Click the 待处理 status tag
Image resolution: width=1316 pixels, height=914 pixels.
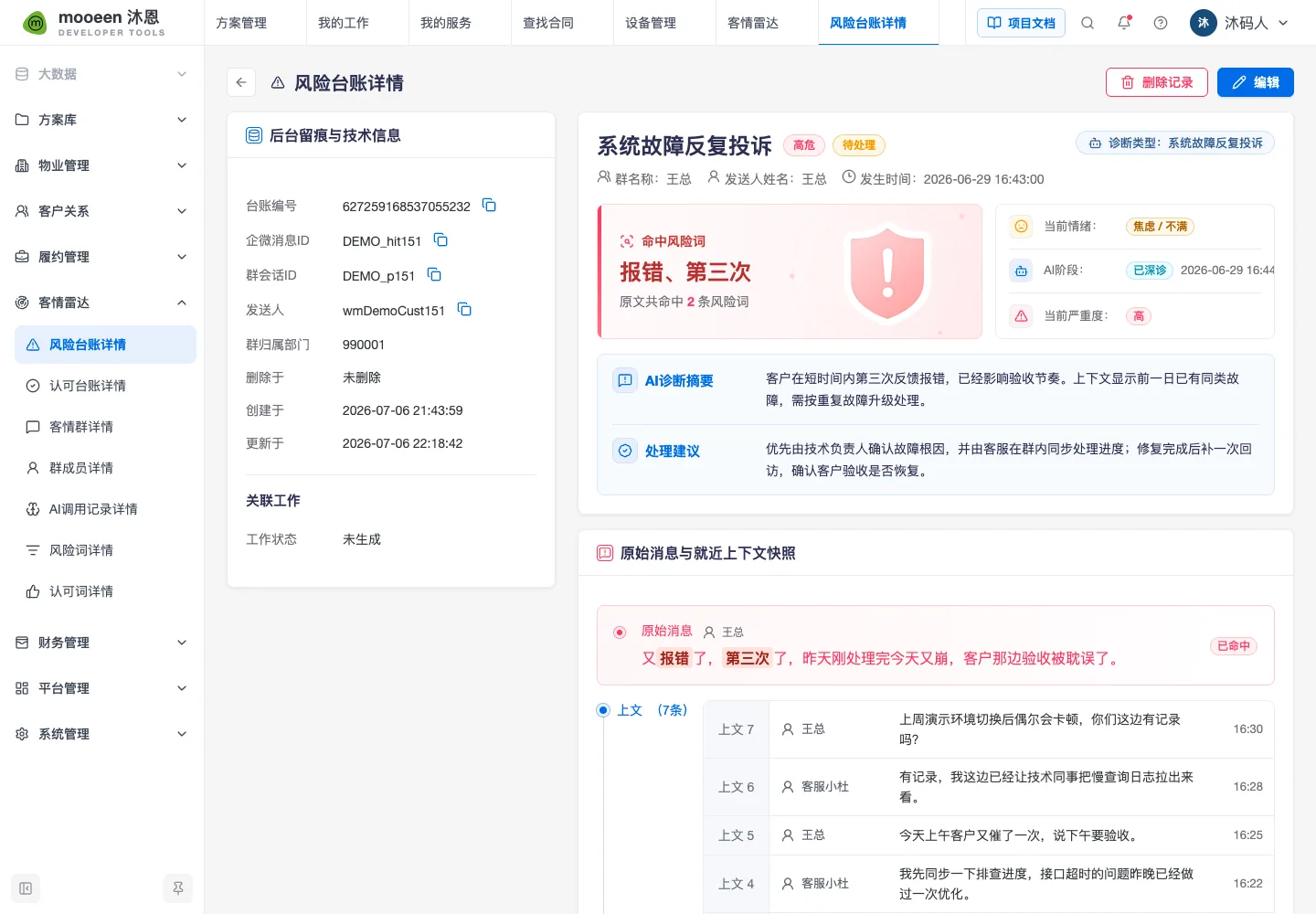click(858, 145)
